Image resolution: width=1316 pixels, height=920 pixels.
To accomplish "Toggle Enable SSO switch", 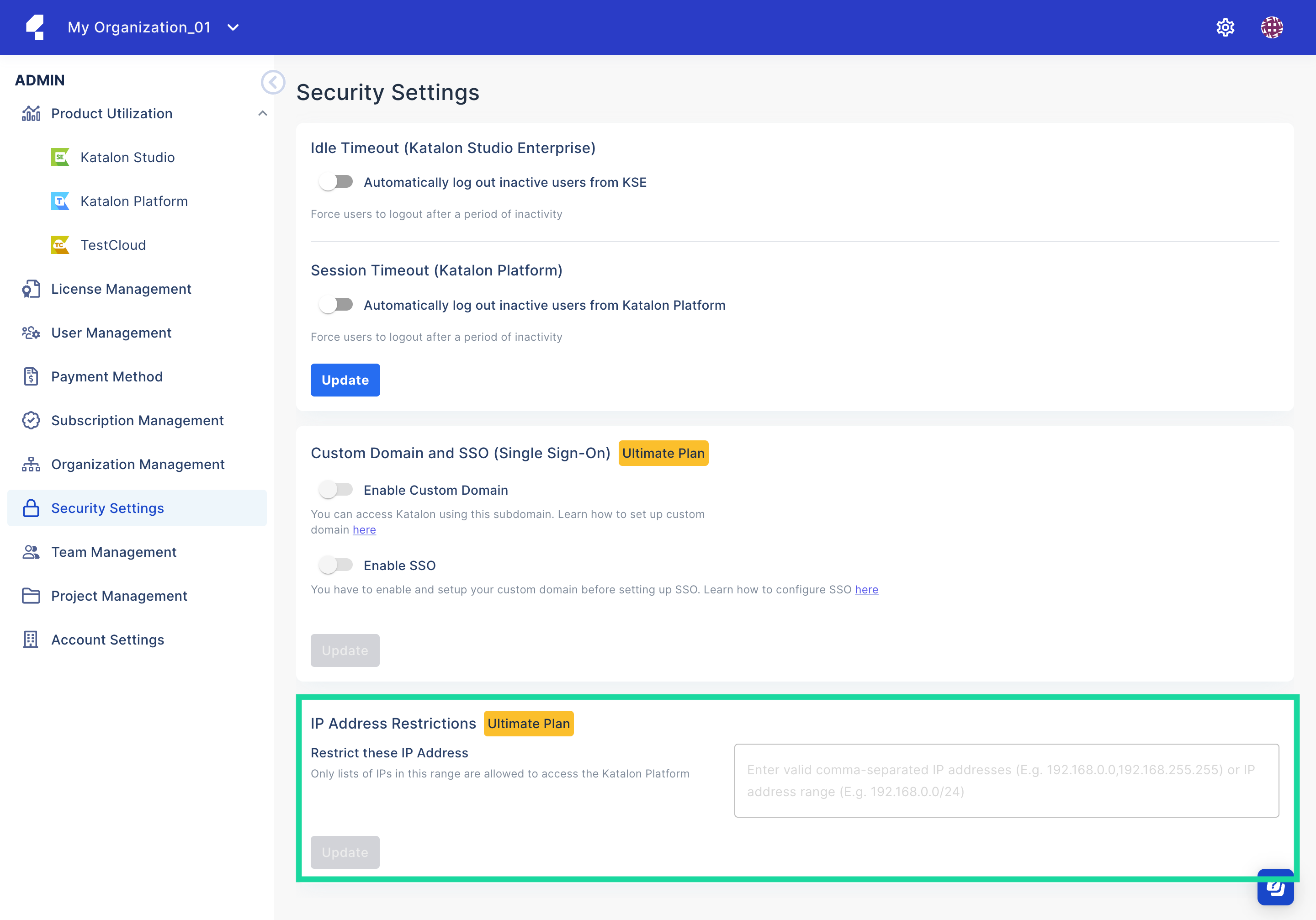I will [x=336, y=566].
